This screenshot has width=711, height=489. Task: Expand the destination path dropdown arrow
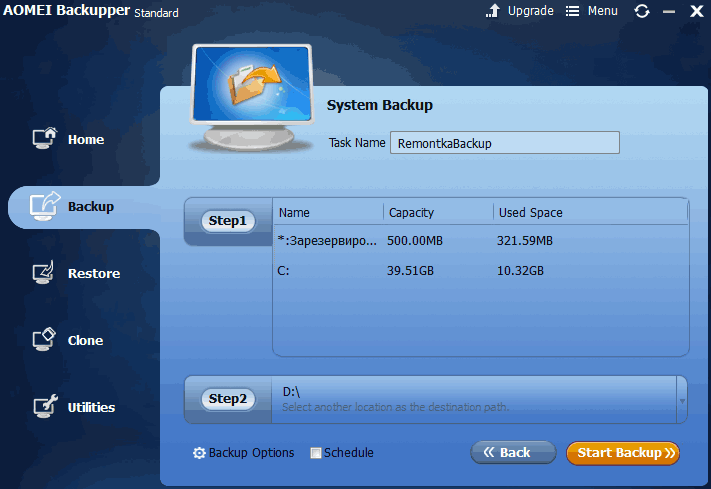click(x=682, y=400)
